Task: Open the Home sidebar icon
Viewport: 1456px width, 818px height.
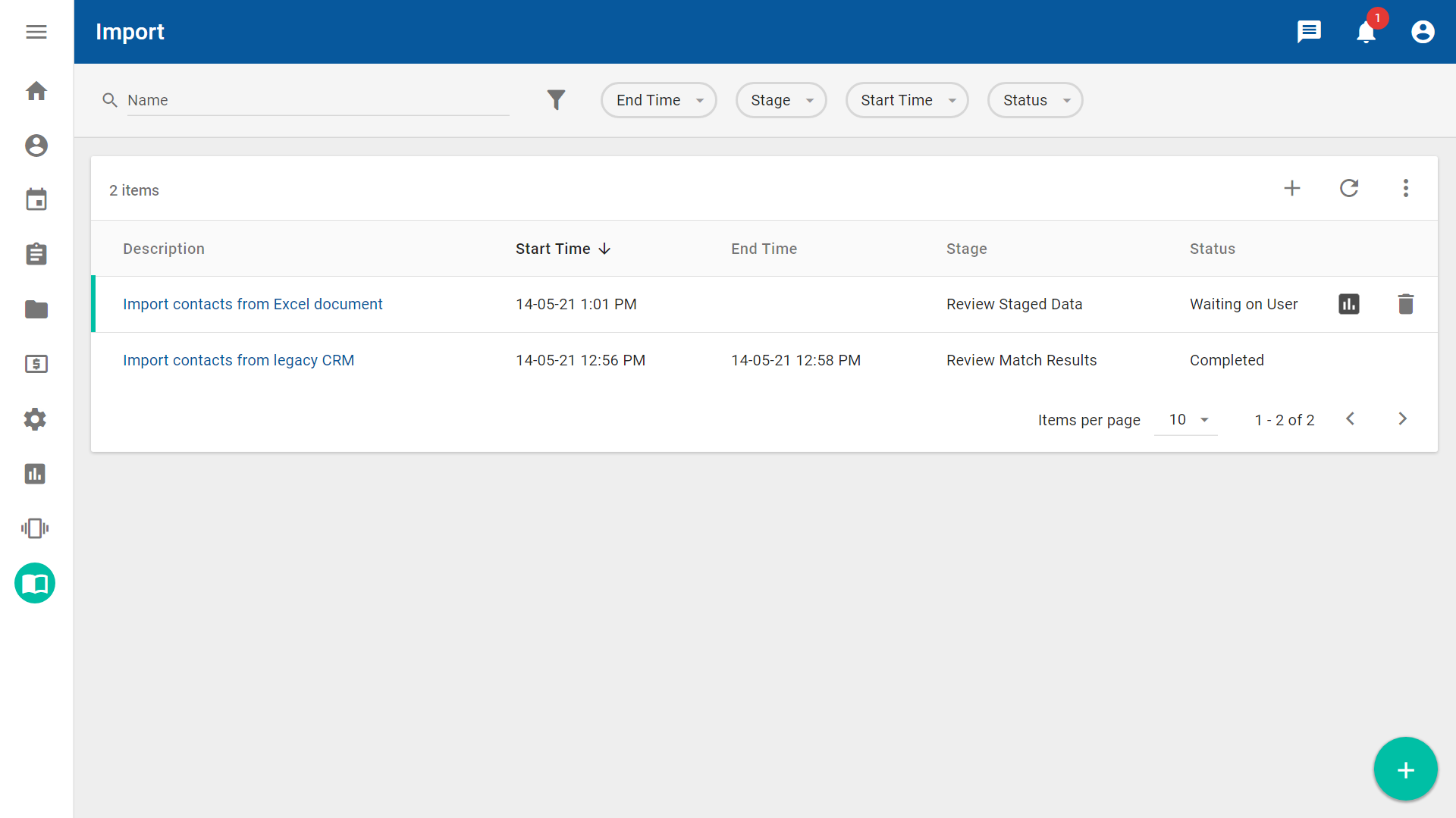Action: (x=36, y=91)
